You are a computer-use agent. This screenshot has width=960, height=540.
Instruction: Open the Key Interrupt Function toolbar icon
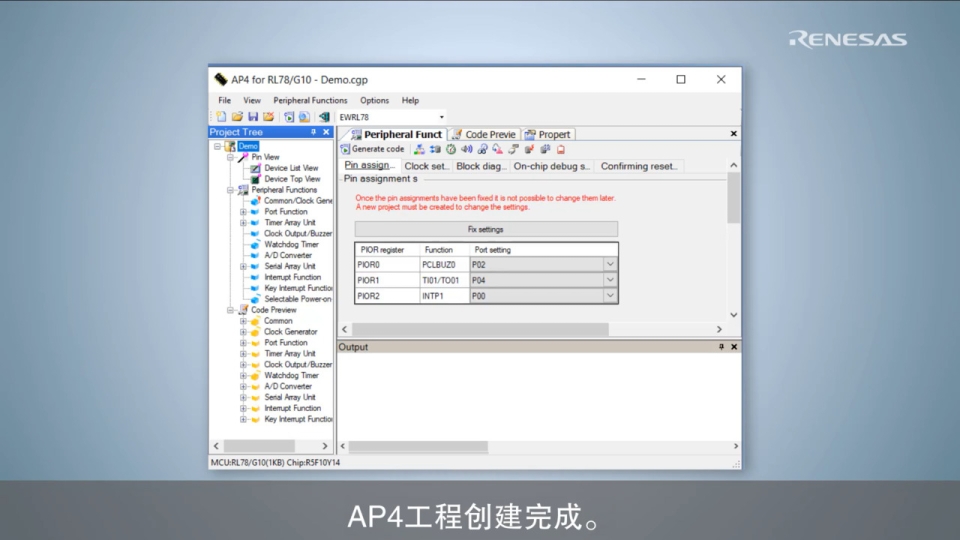coord(545,149)
